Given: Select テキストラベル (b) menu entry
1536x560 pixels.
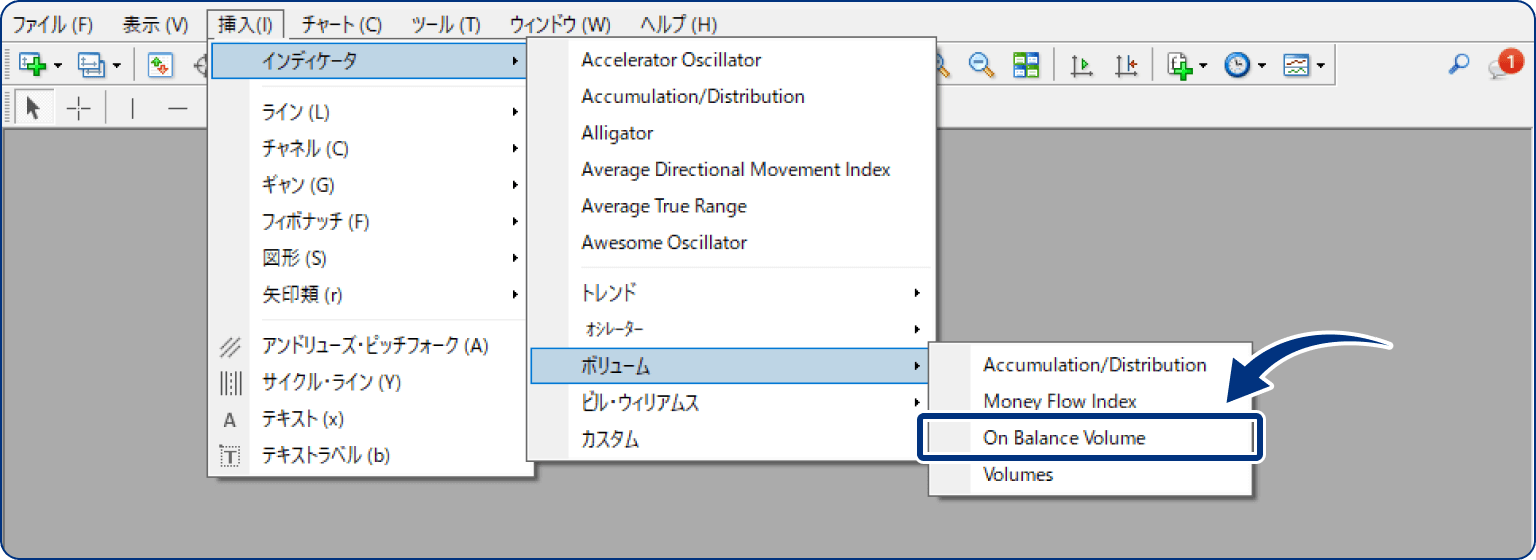Looking at the screenshot, I should point(325,456).
